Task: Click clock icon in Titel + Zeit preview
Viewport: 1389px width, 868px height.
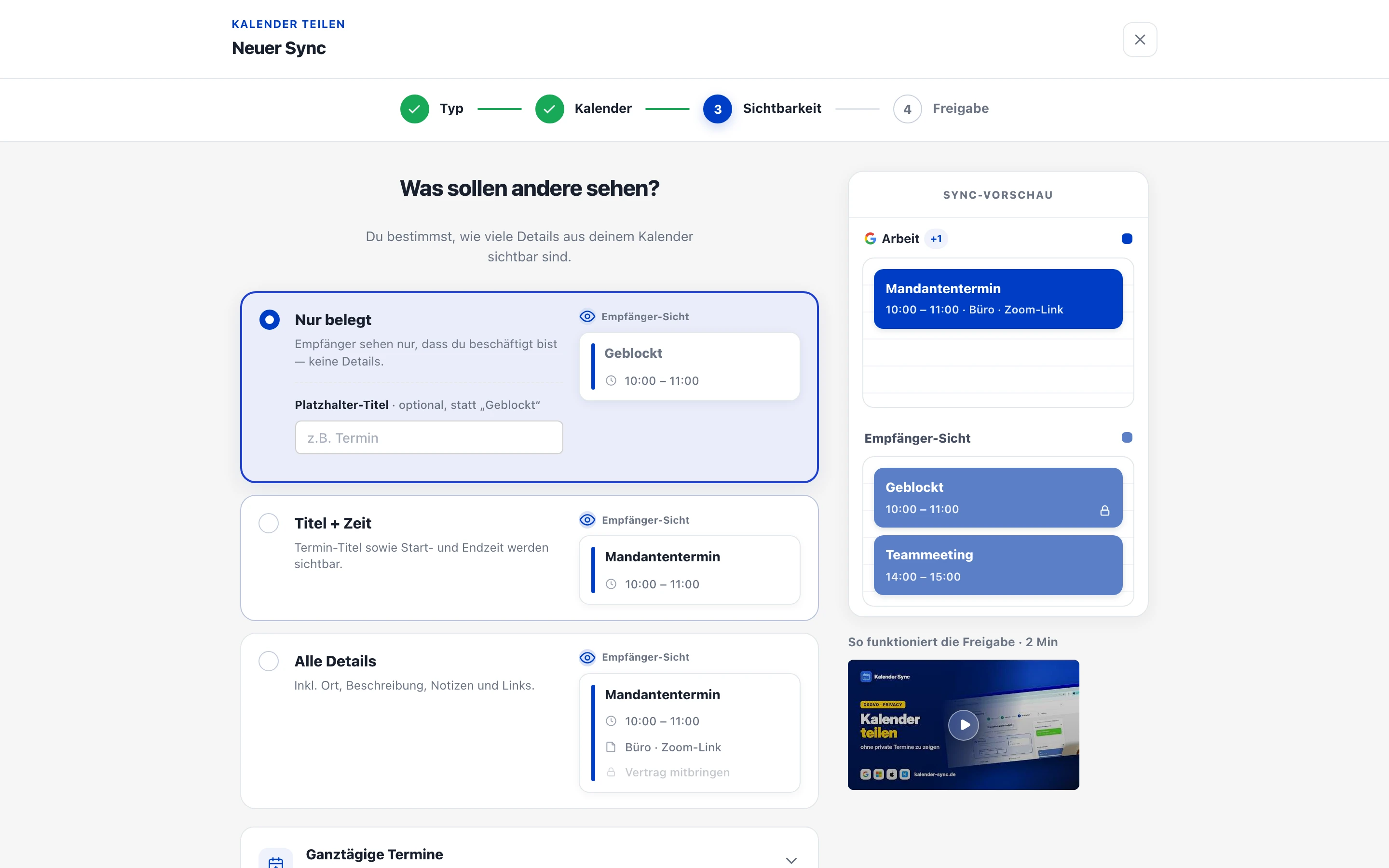Action: 611,584
